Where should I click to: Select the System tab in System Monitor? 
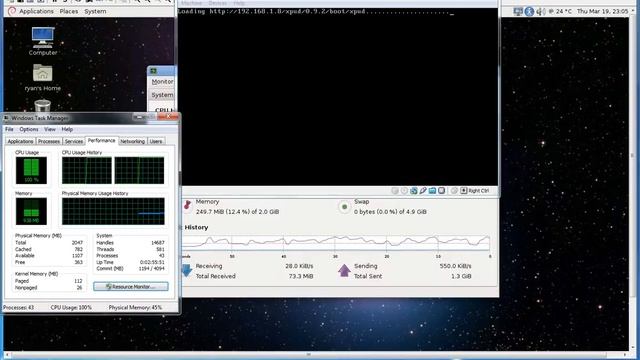point(162,95)
